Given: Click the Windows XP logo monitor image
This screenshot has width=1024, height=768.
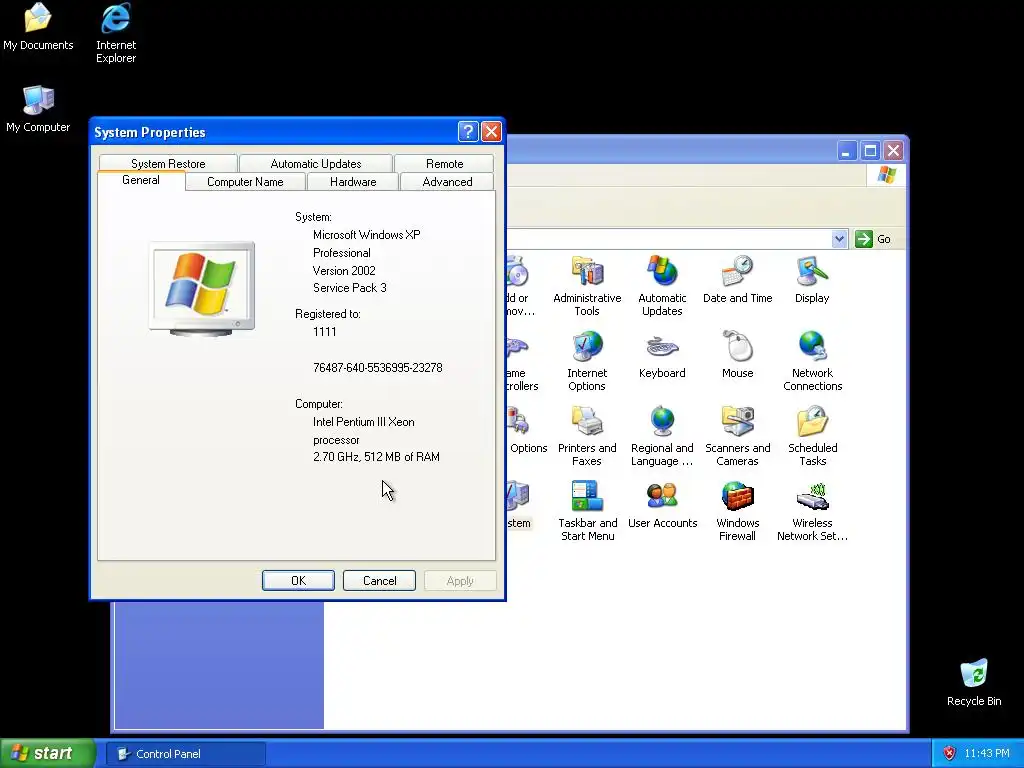Looking at the screenshot, I should tap(202, 289).
